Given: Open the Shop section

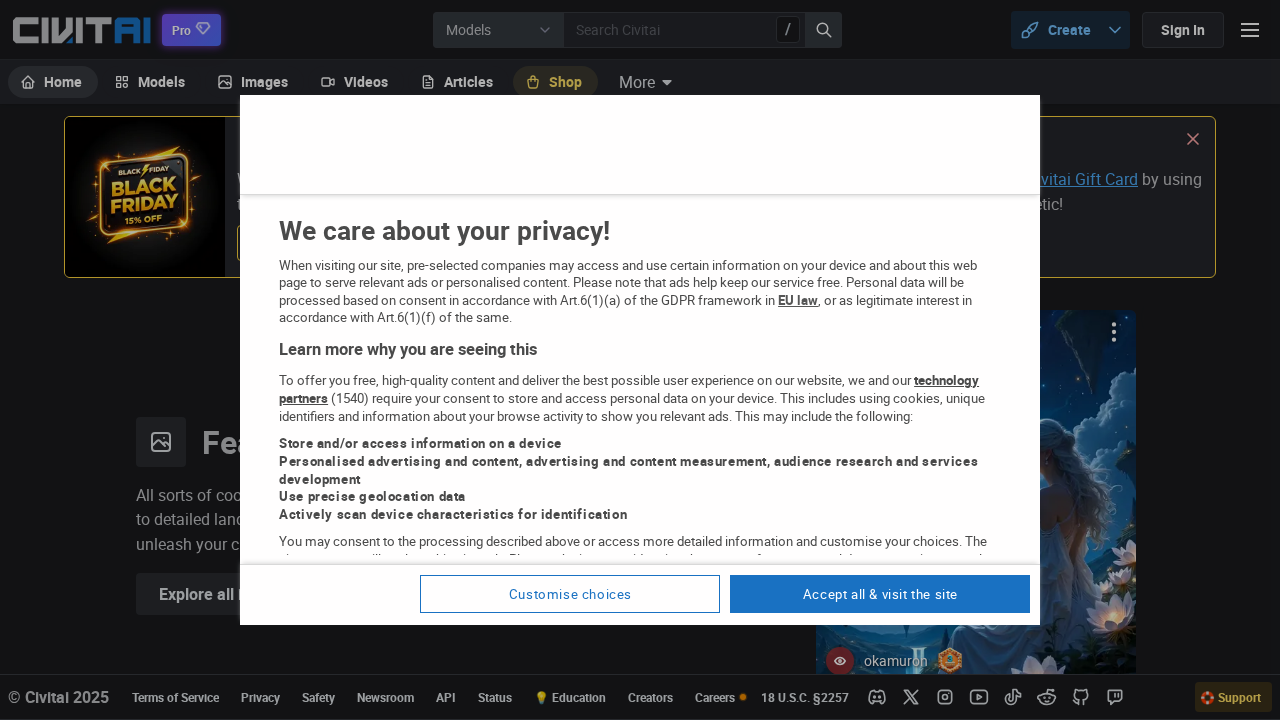Looking at the screenshot, I should pyautogui.click(x=555, y=82).
